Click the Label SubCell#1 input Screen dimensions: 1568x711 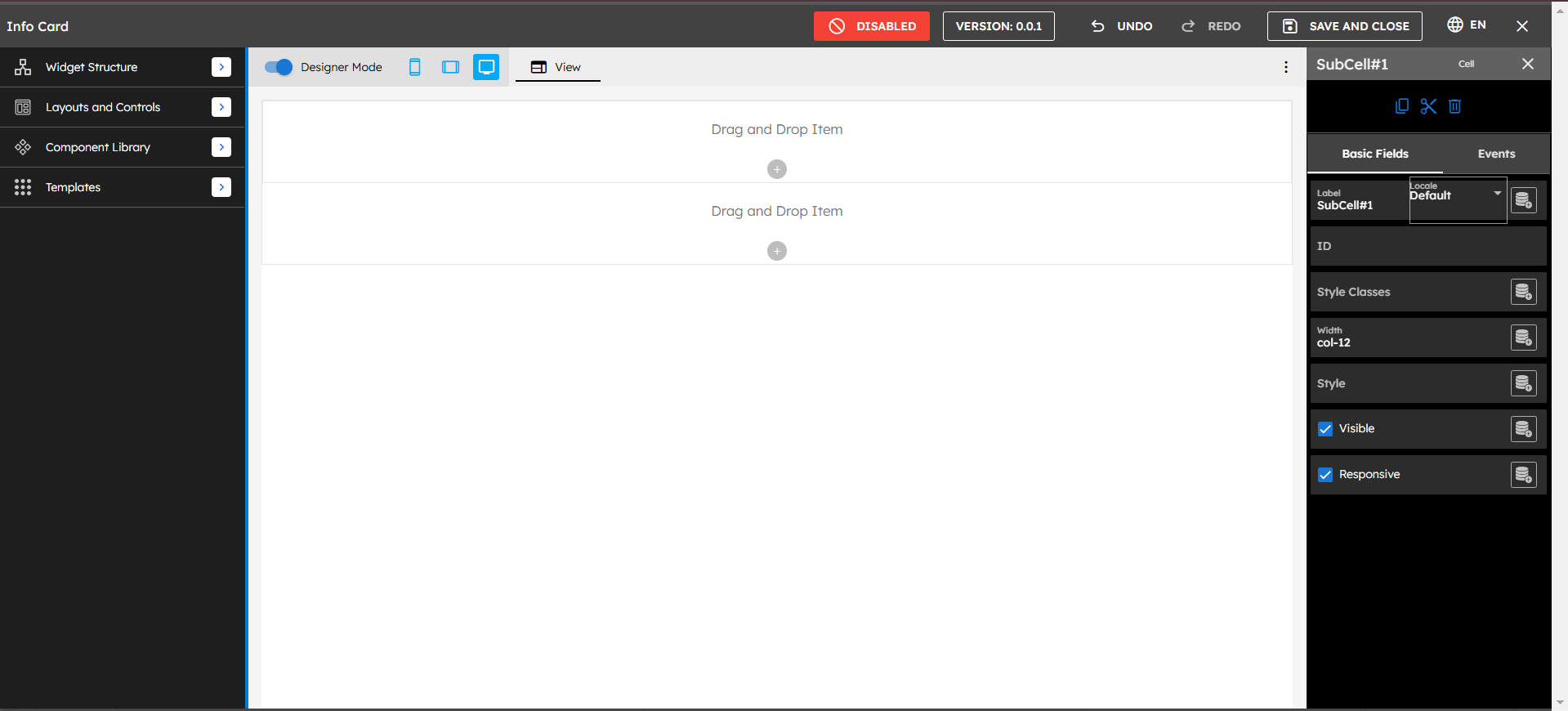click(1360, 200)
